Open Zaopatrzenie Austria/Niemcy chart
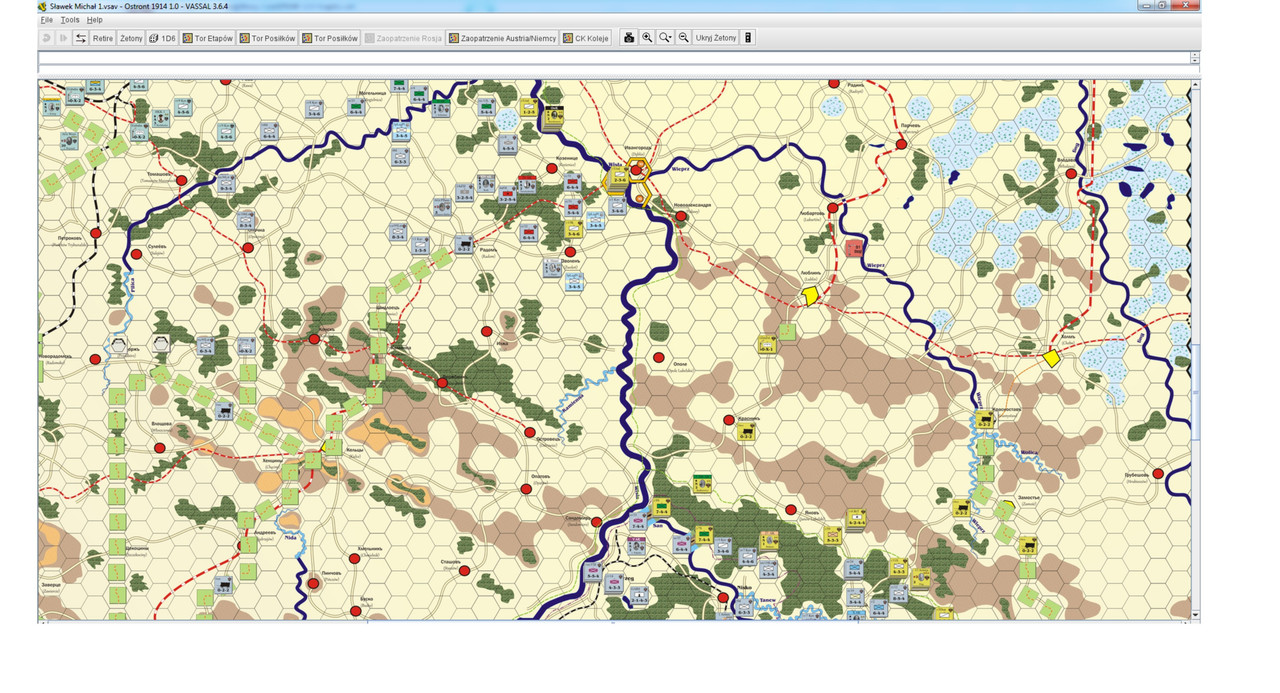This screenshot has width=1280, height=693. 502,38
